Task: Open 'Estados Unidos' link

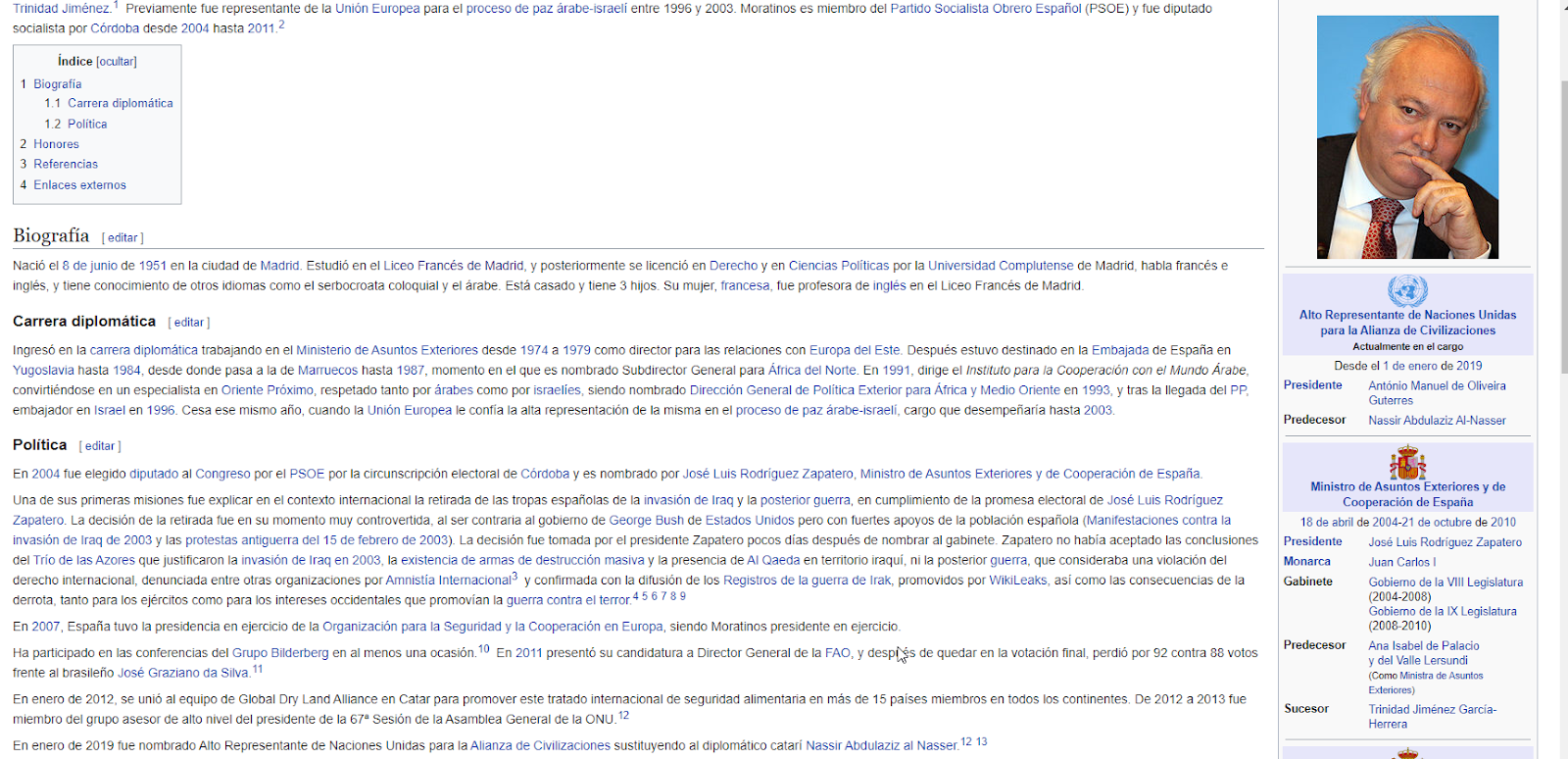Action: coord(750,521)
